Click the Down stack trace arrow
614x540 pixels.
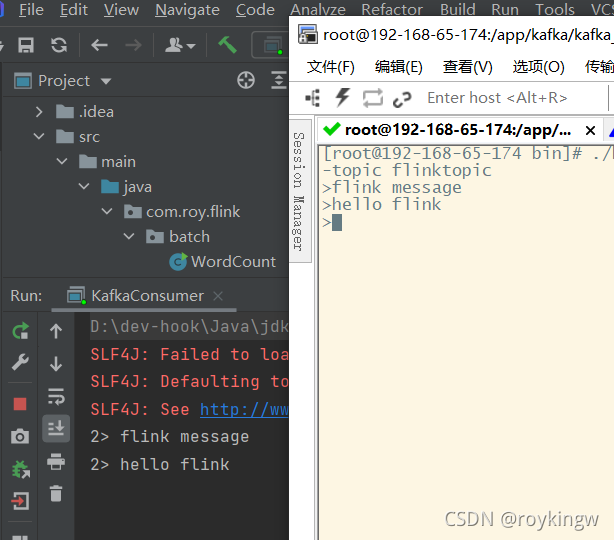56,363
